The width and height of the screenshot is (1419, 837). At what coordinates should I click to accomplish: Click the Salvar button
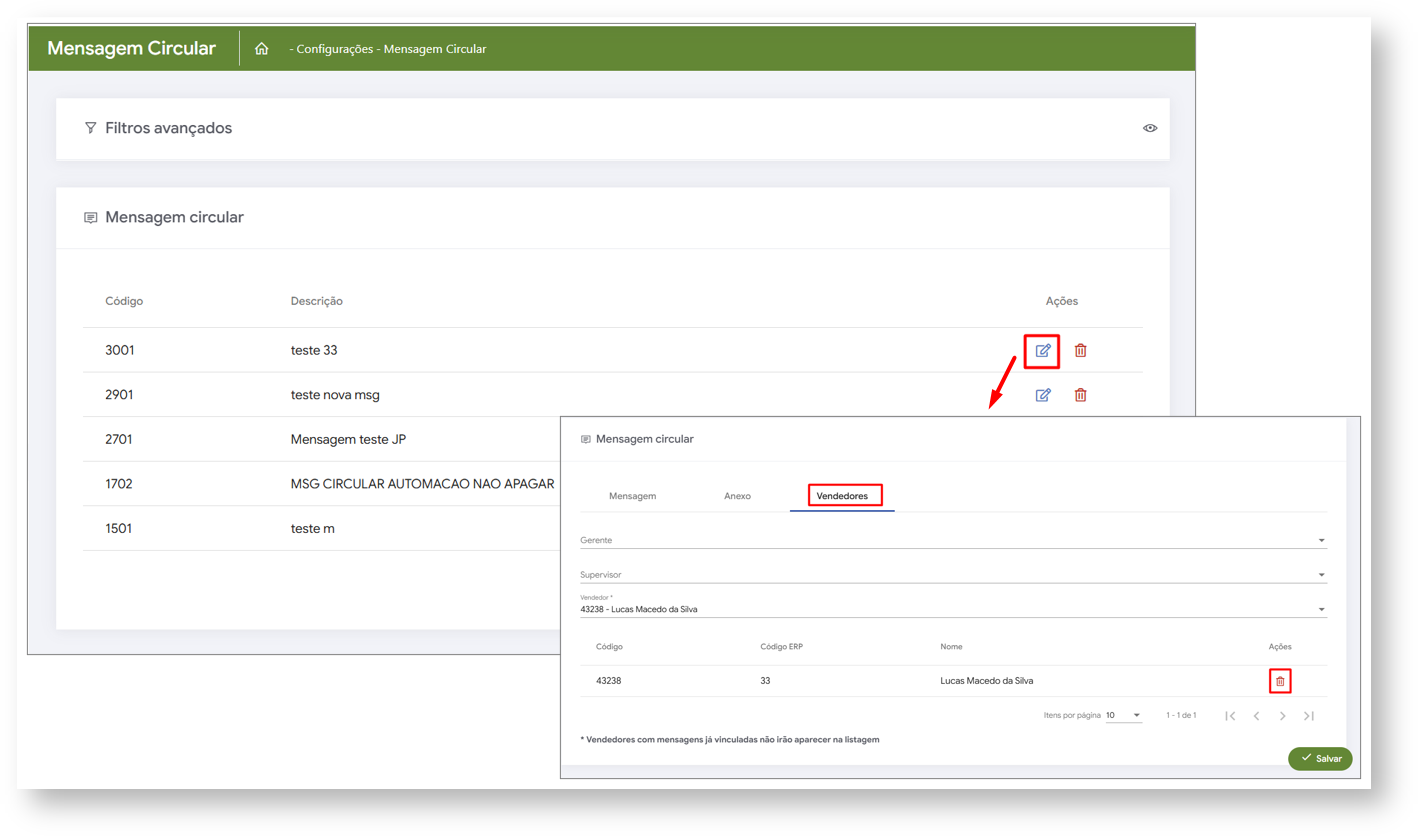tap(1320, 759)
